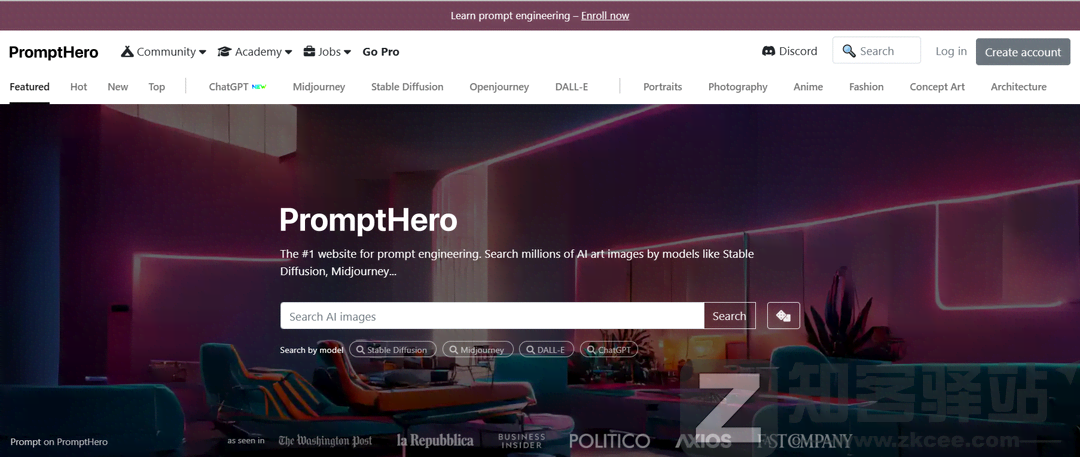Expand the Jobs dropdown menu

(327, 52)
